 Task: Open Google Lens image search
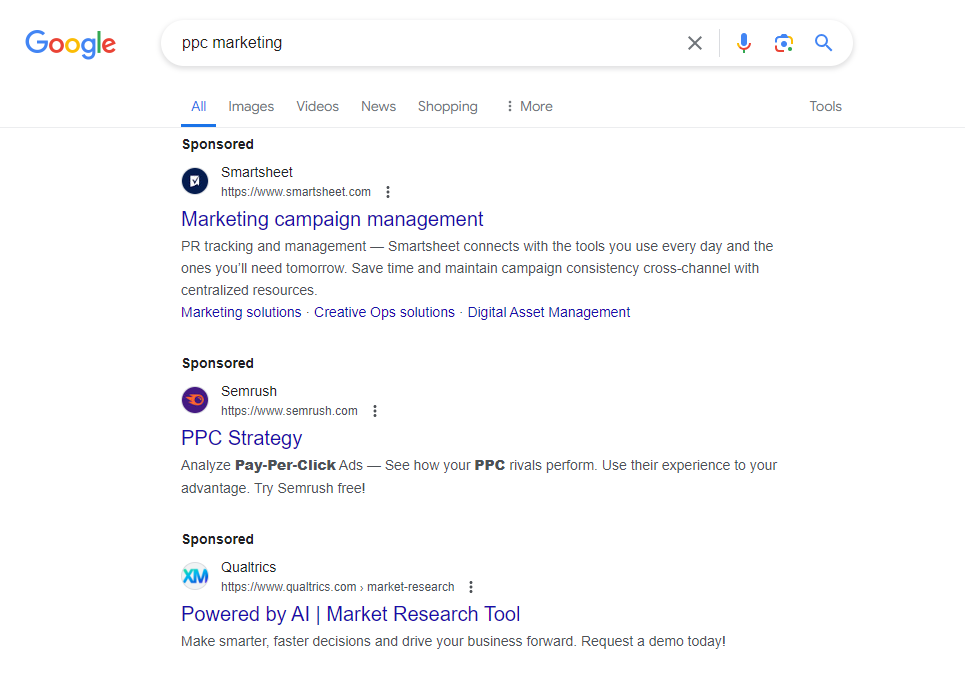pyautogui.click(x=783, y=43)
